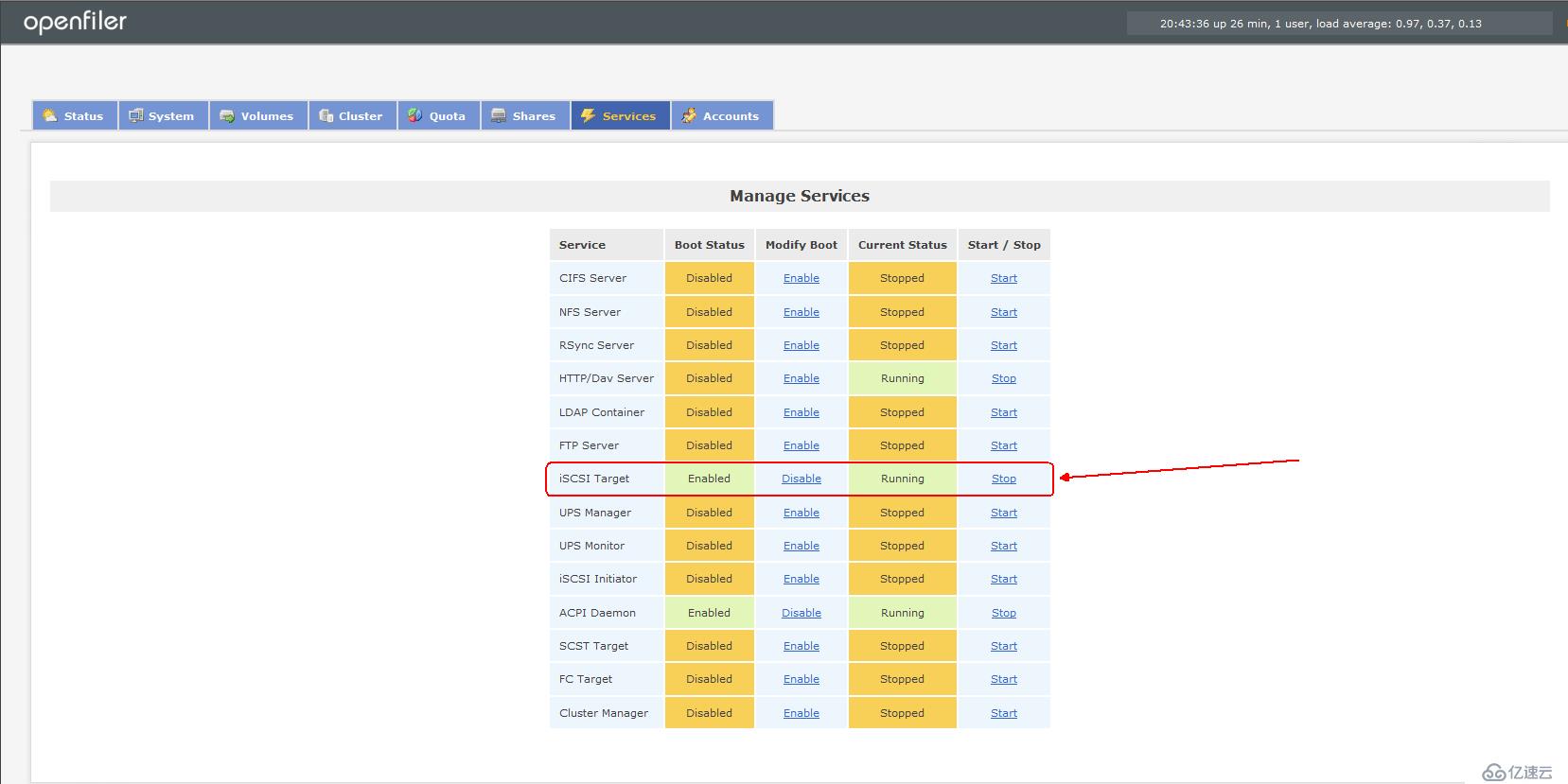
Task: Stop the HTTP/Dav Server service
Action: 1004,378
